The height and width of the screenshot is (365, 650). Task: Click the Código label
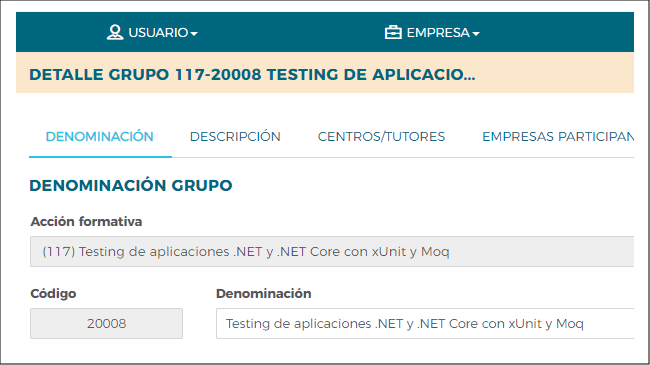53,293
